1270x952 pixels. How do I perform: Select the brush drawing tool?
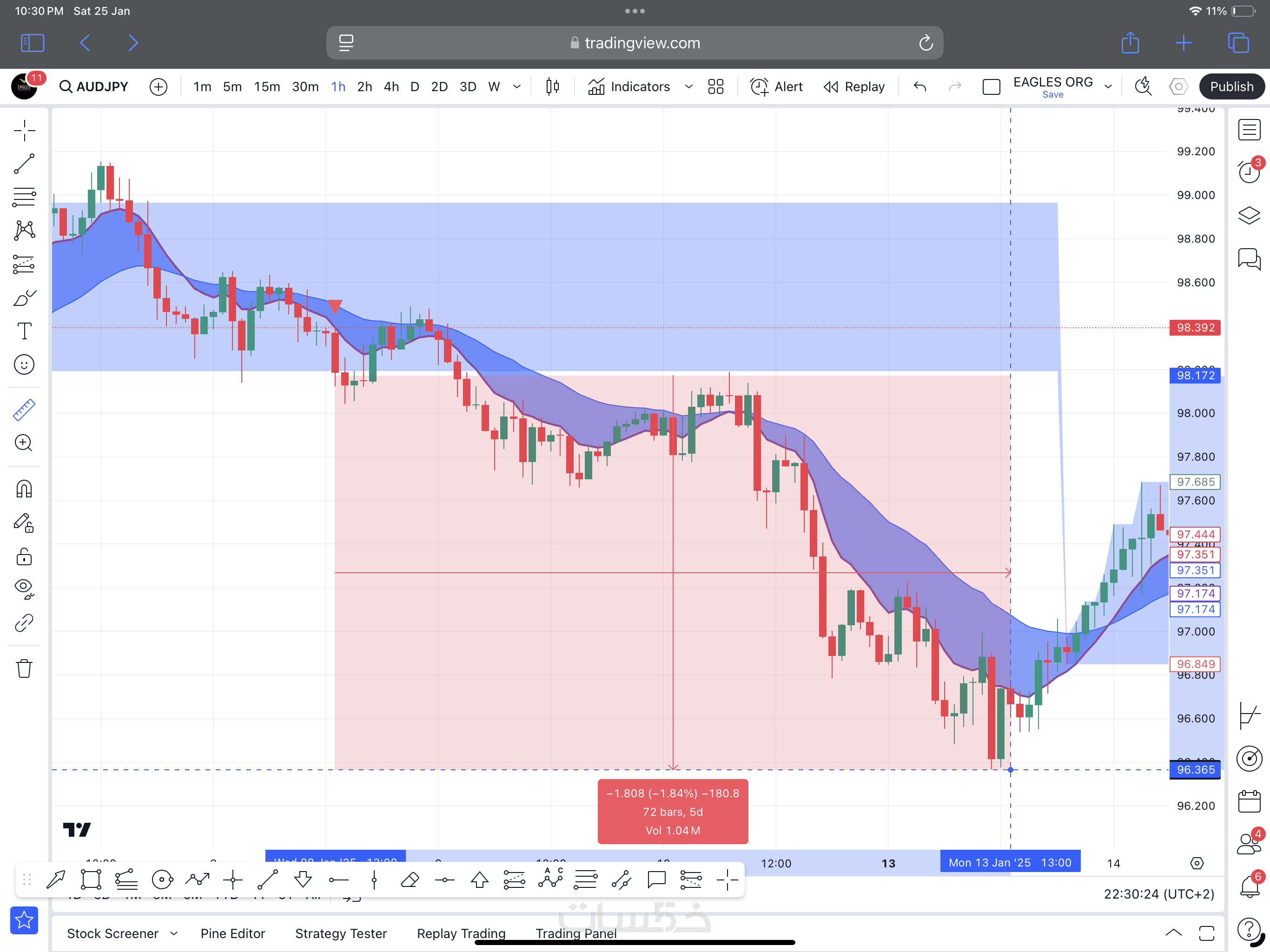(24, 298)
